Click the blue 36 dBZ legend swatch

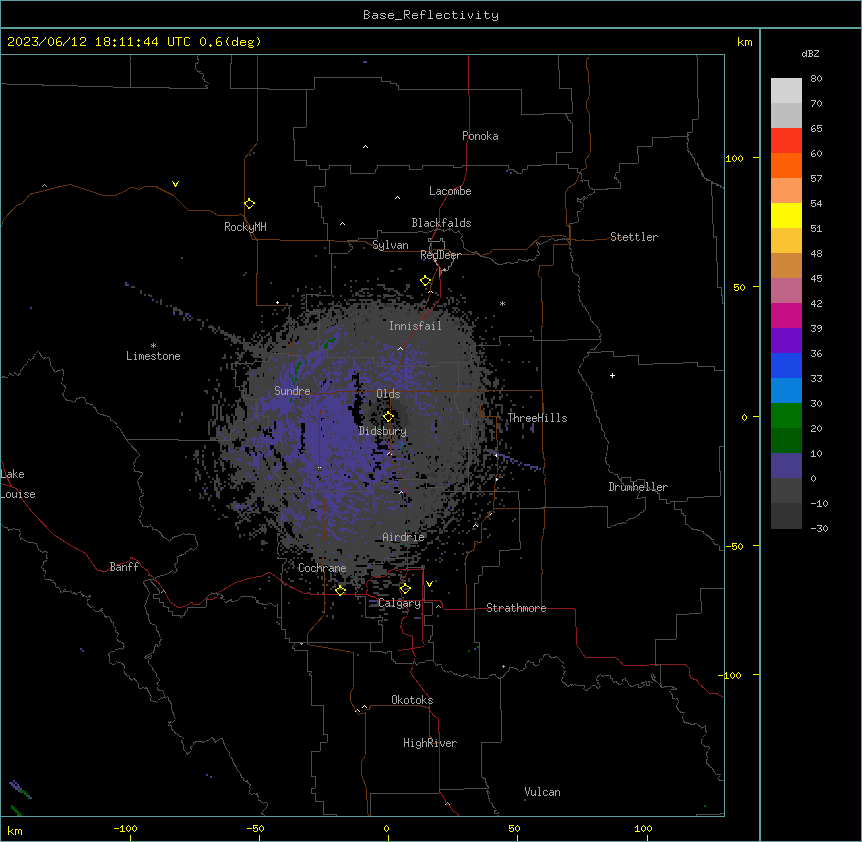point(786,365)
